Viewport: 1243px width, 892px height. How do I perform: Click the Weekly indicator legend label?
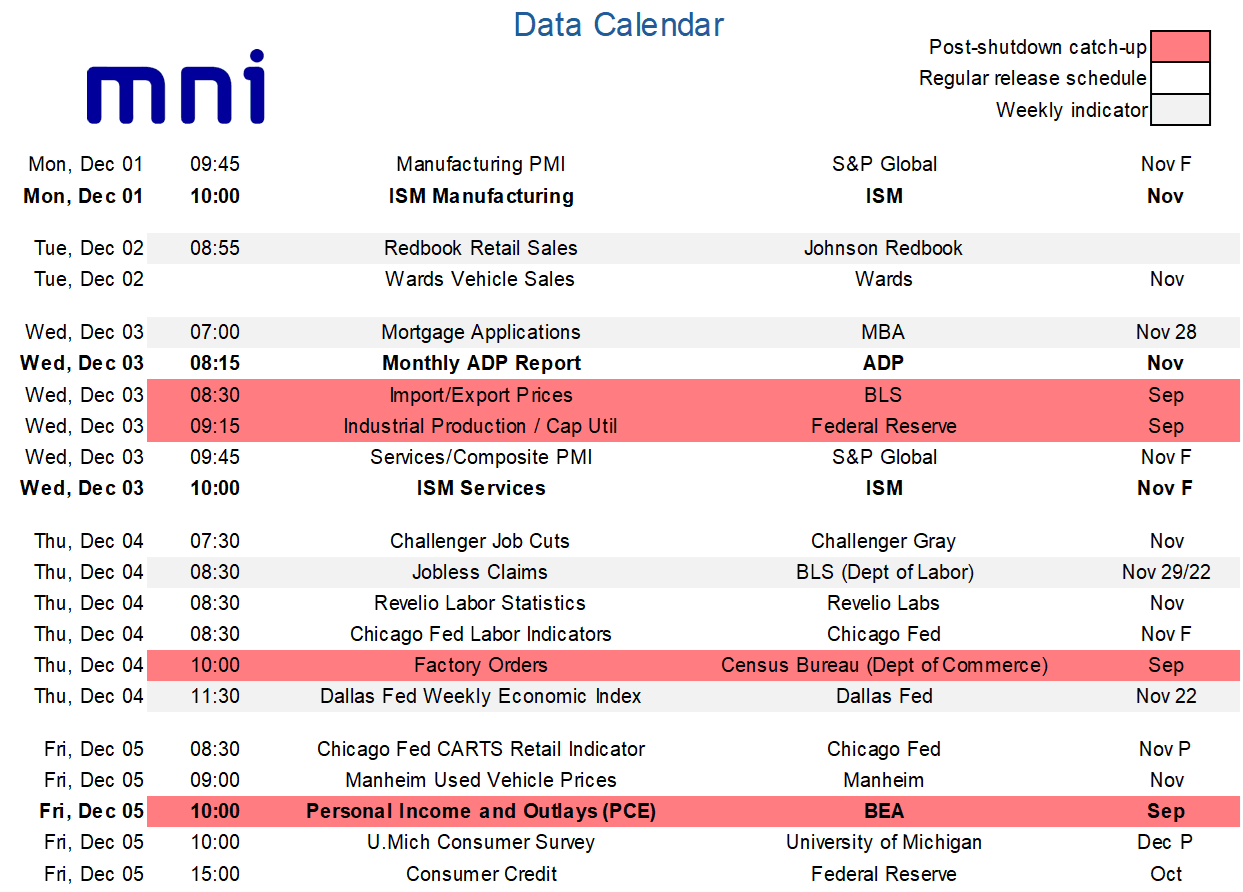coord(1072,110)
